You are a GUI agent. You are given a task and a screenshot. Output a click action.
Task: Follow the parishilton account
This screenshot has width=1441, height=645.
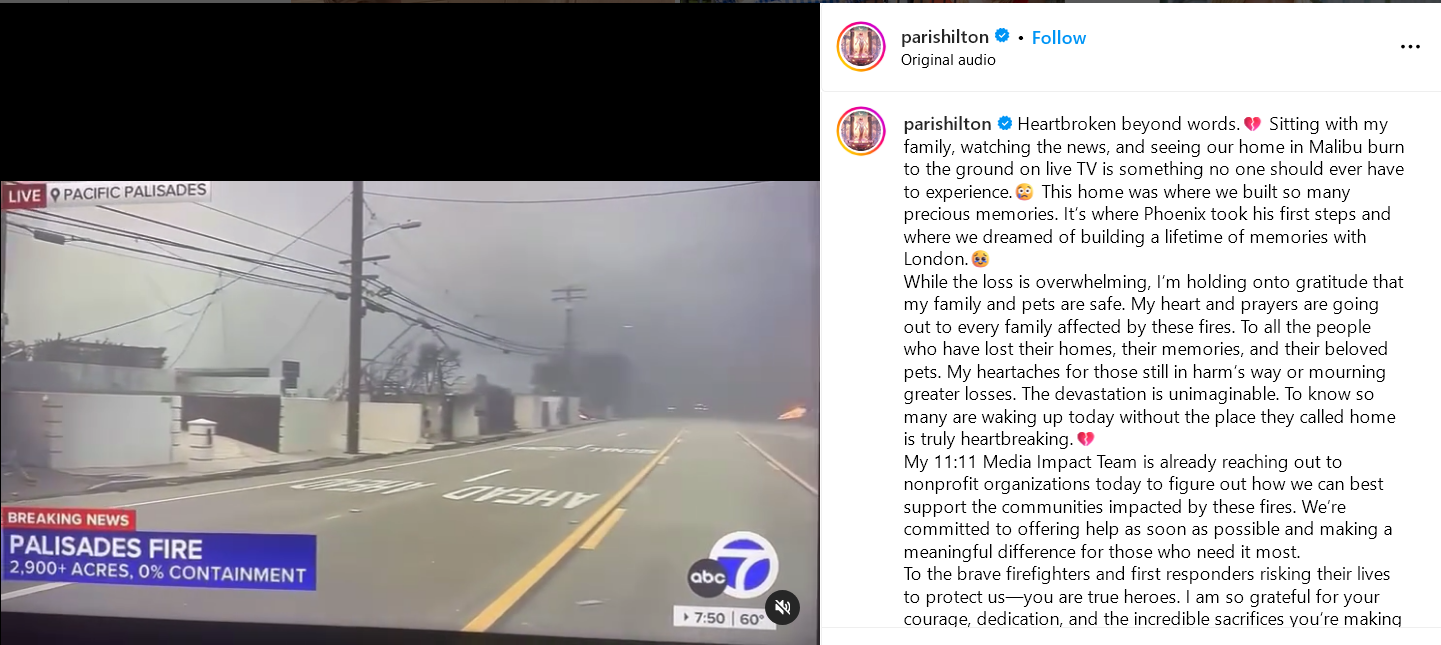(1058, 38)
